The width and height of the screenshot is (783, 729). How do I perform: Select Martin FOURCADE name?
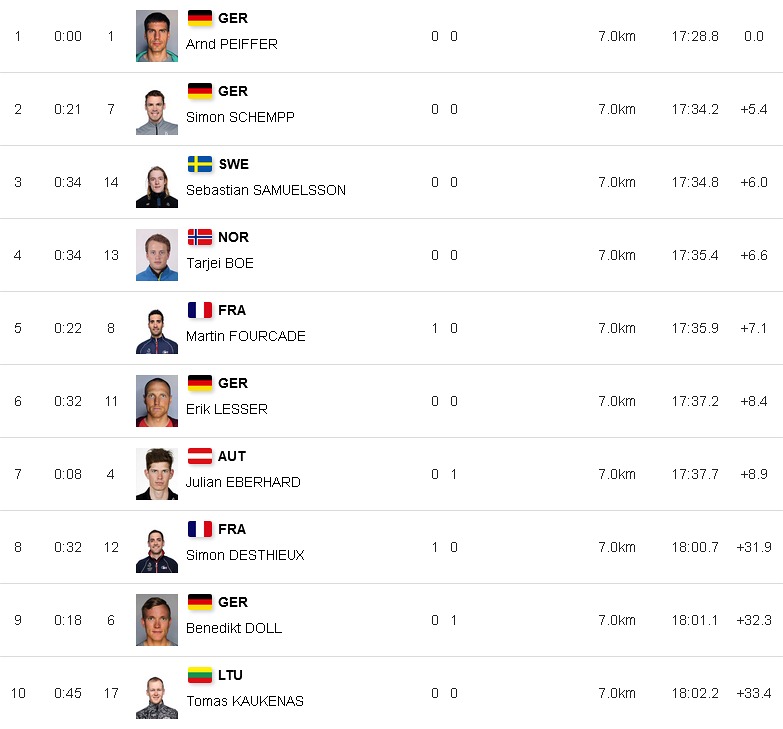click(245, 336)
